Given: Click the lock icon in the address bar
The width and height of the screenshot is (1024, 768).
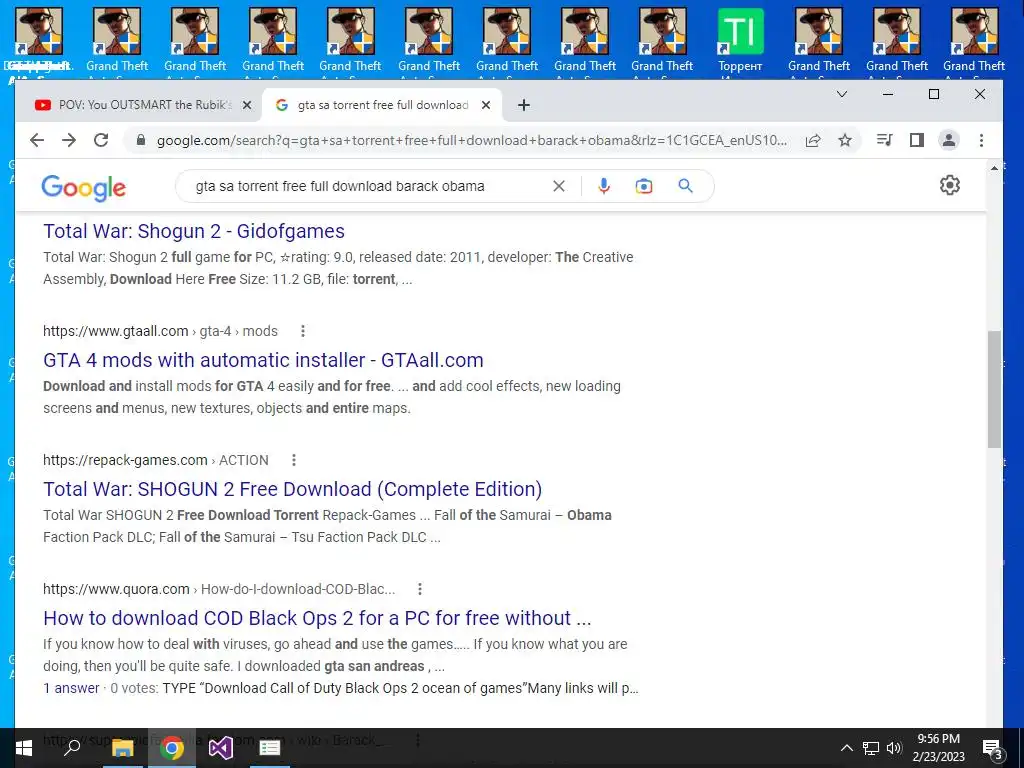Looking at the screenshot, I should point(140,140).
